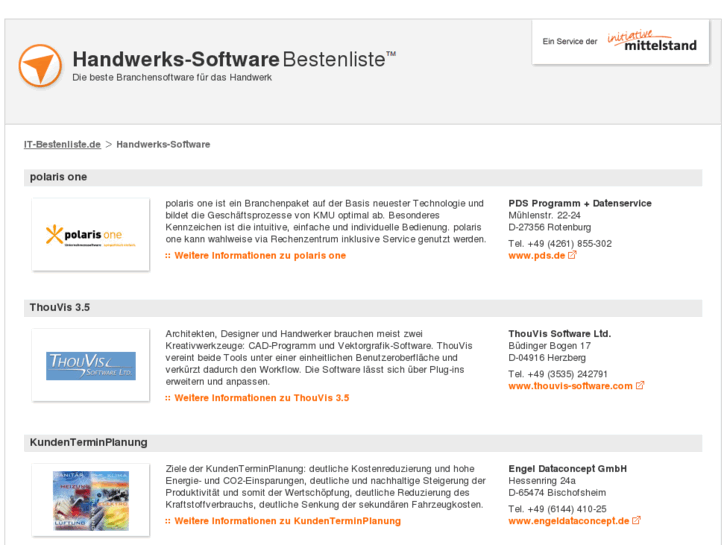Open the initiative mittelstand logo

652,41
